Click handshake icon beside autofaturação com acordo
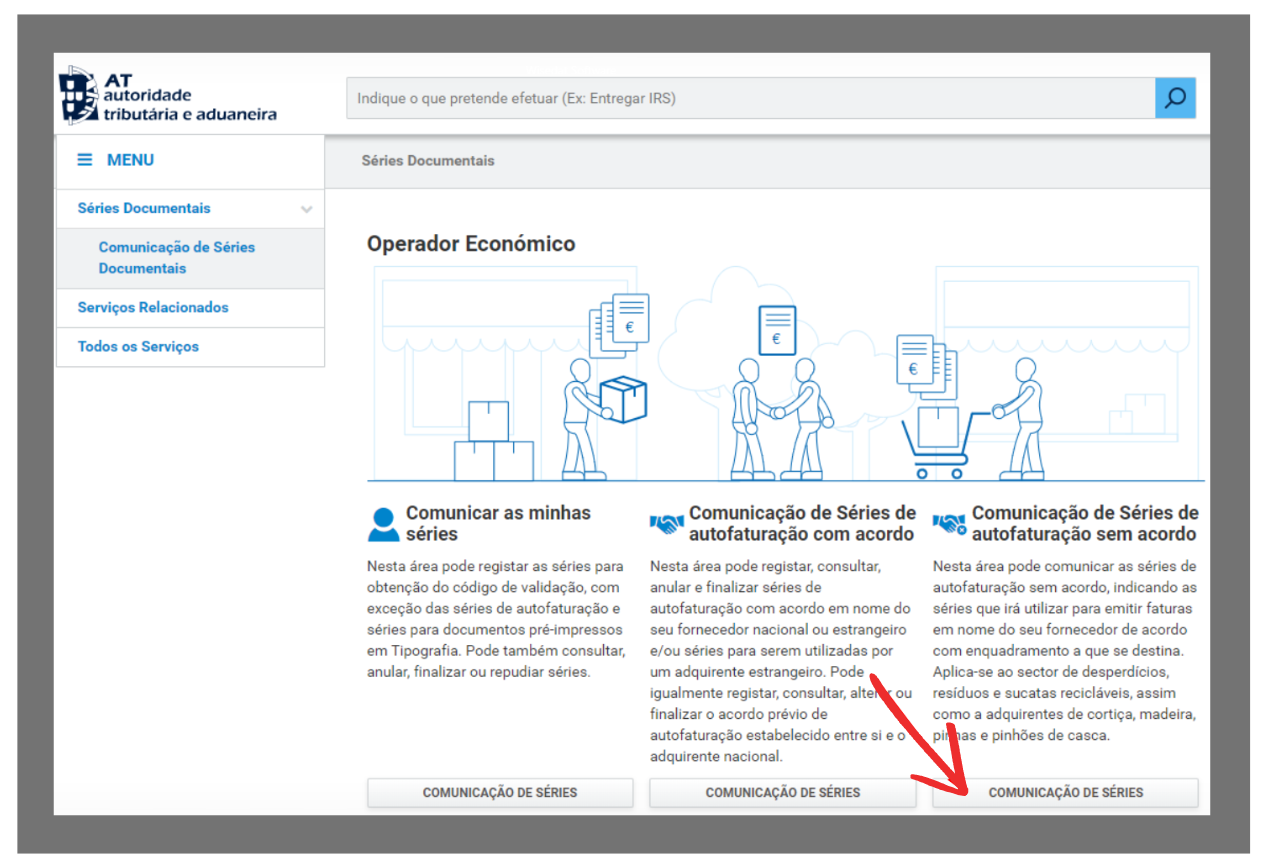This screenshot has height=865, width=1262. tap(667, 524)
